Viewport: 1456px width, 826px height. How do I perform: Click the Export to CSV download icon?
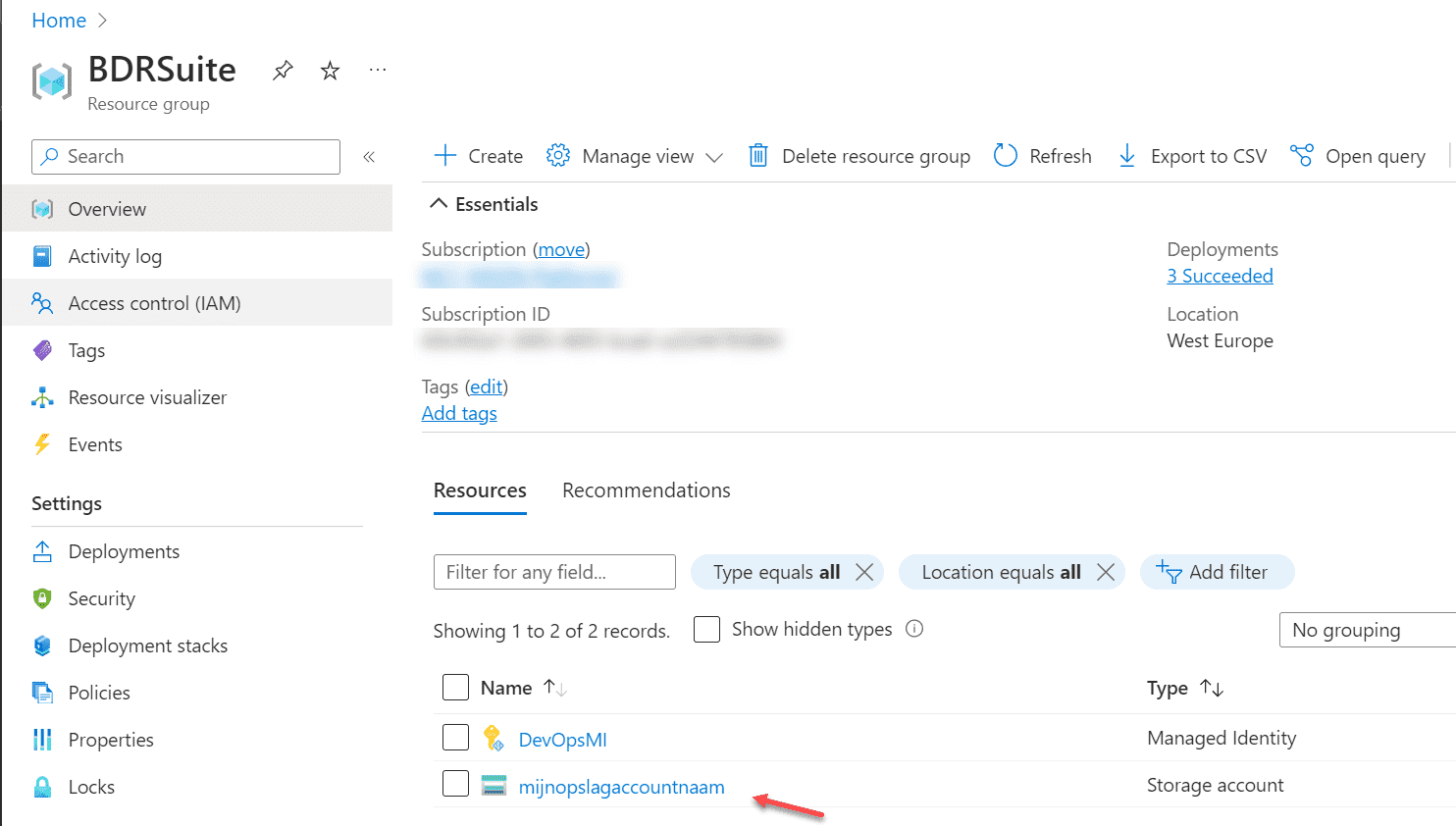click(1127, 155)
